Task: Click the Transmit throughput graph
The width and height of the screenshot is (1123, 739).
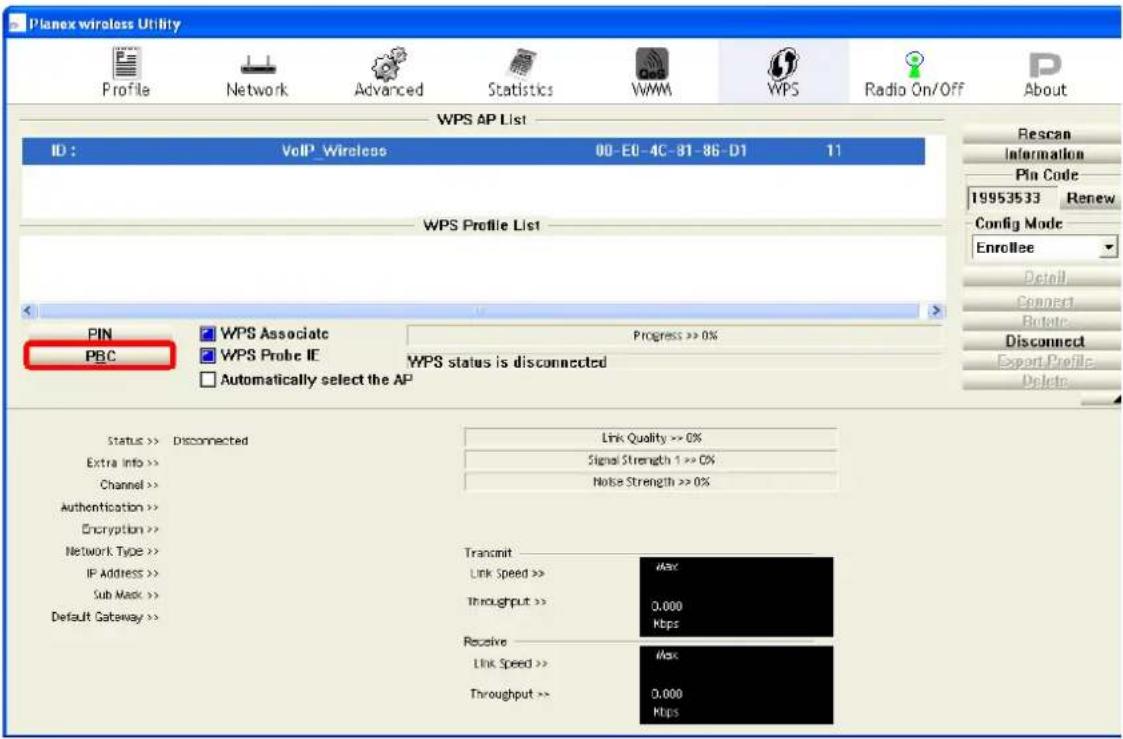Action: coord(736,596)
